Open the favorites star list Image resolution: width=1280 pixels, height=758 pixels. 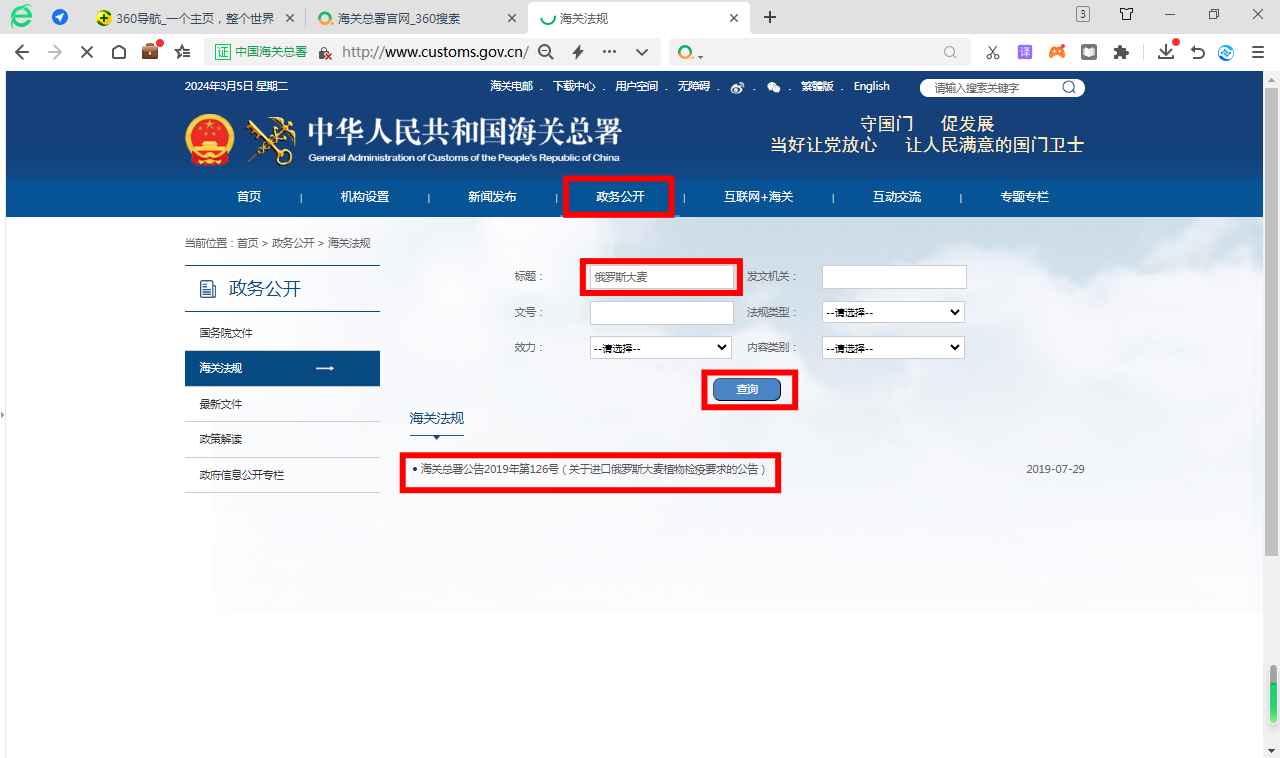pyautogui.click(x=182, y=52)
